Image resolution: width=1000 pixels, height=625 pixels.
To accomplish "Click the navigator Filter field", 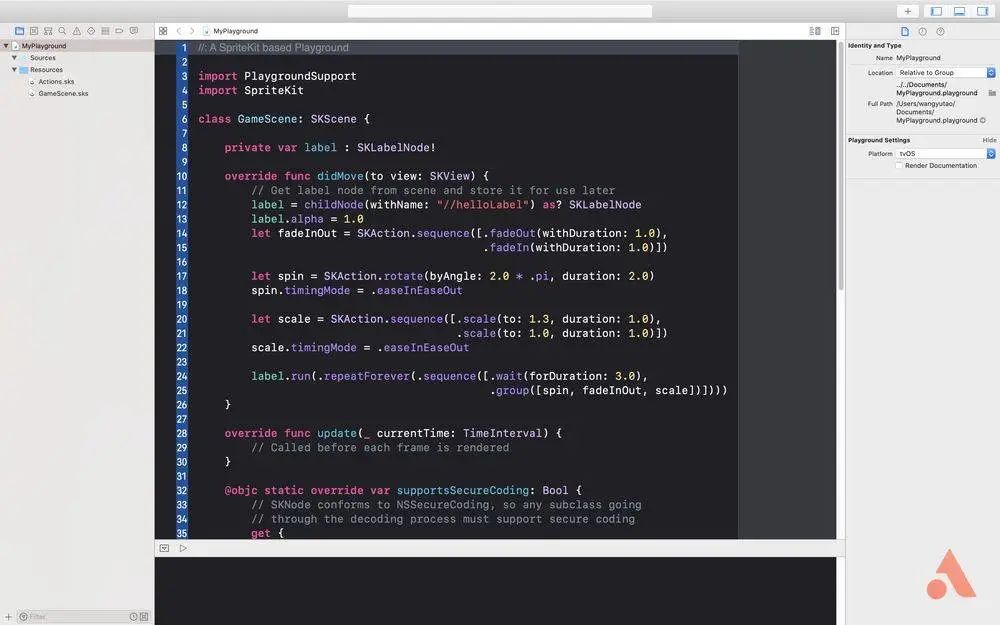I will coord(77,617).
